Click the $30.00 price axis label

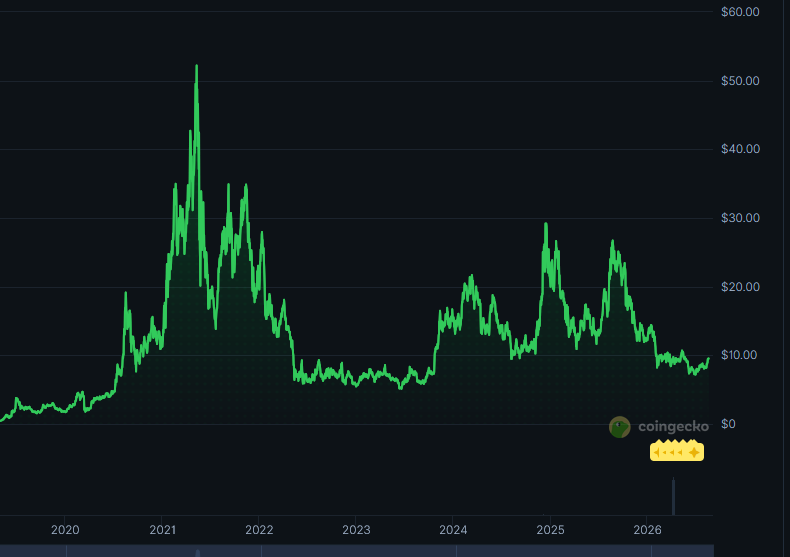(740, 218)
